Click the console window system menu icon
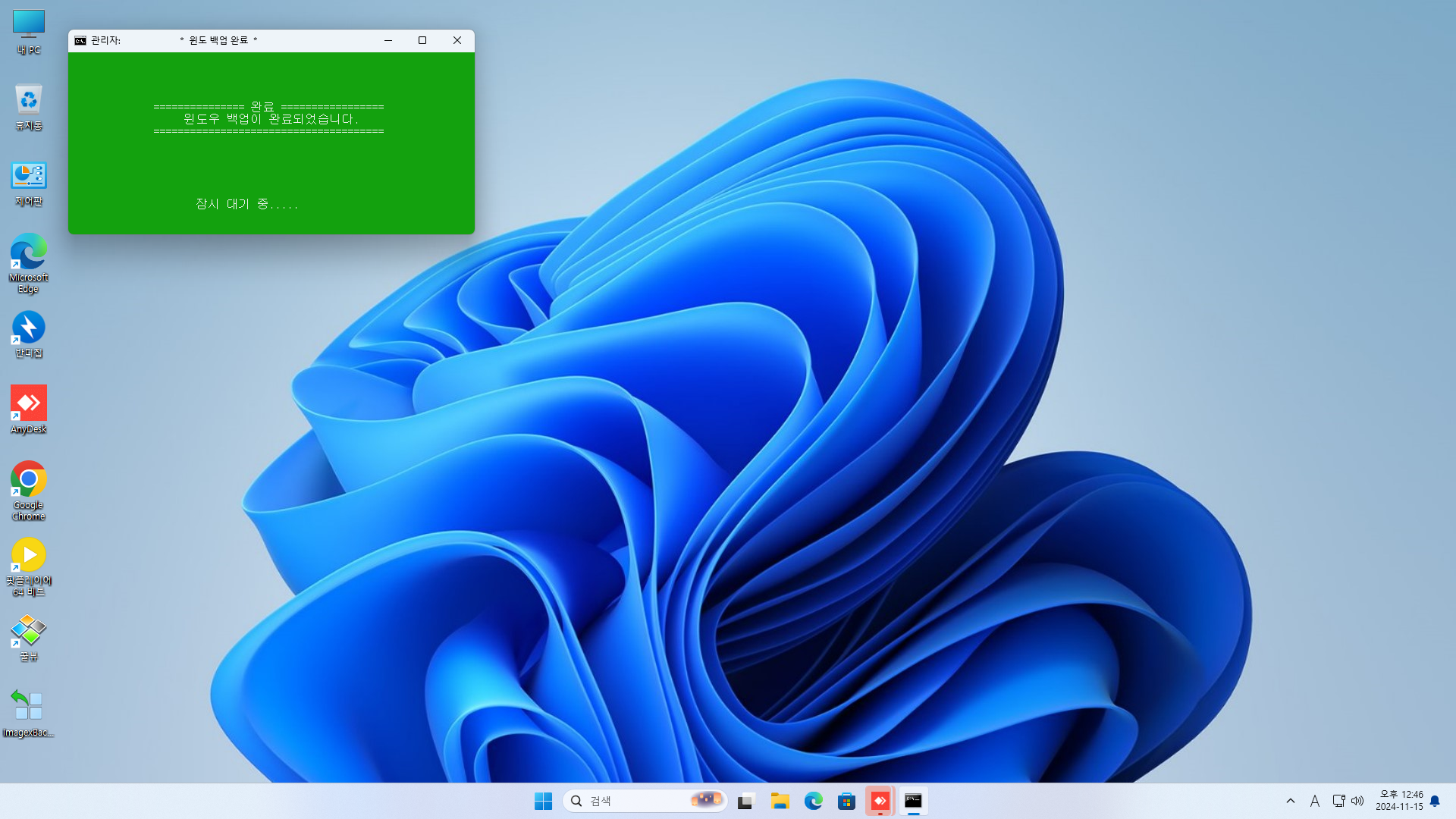 [80, 40]
